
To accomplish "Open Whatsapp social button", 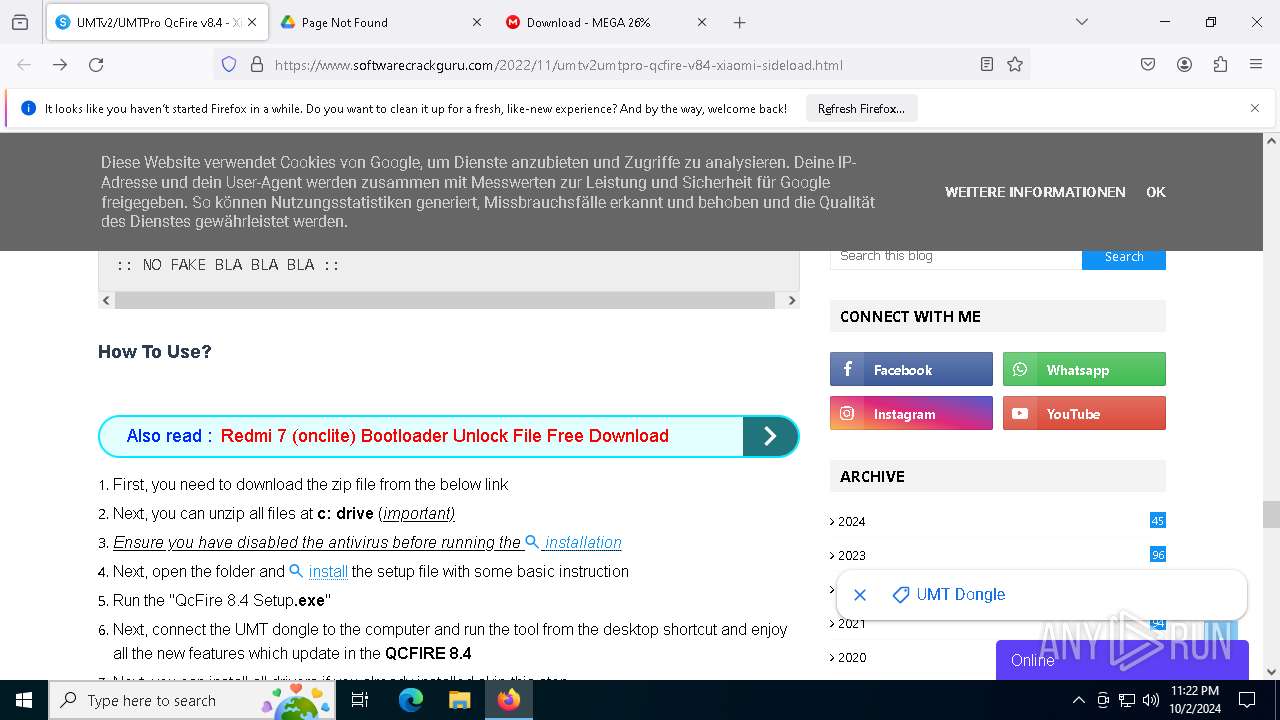I will (1084, 369).
